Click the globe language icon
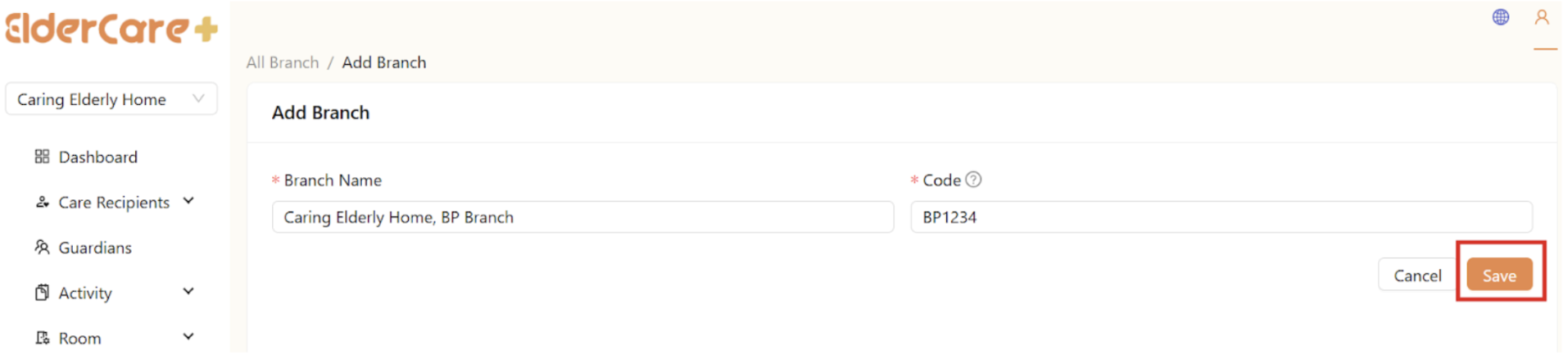Image resolution: width=1568 pixels, height=364 pixels. click(x=1500, y=17)
